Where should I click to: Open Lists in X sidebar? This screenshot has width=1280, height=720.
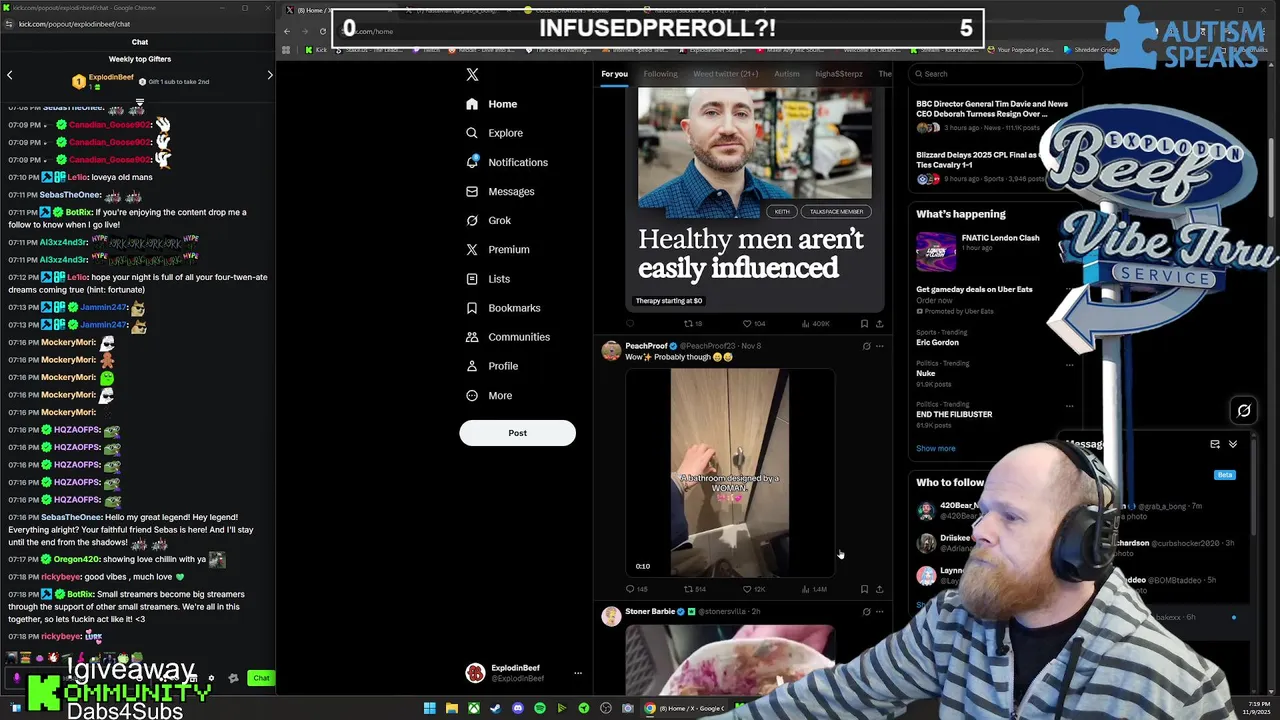pos(488,279)
